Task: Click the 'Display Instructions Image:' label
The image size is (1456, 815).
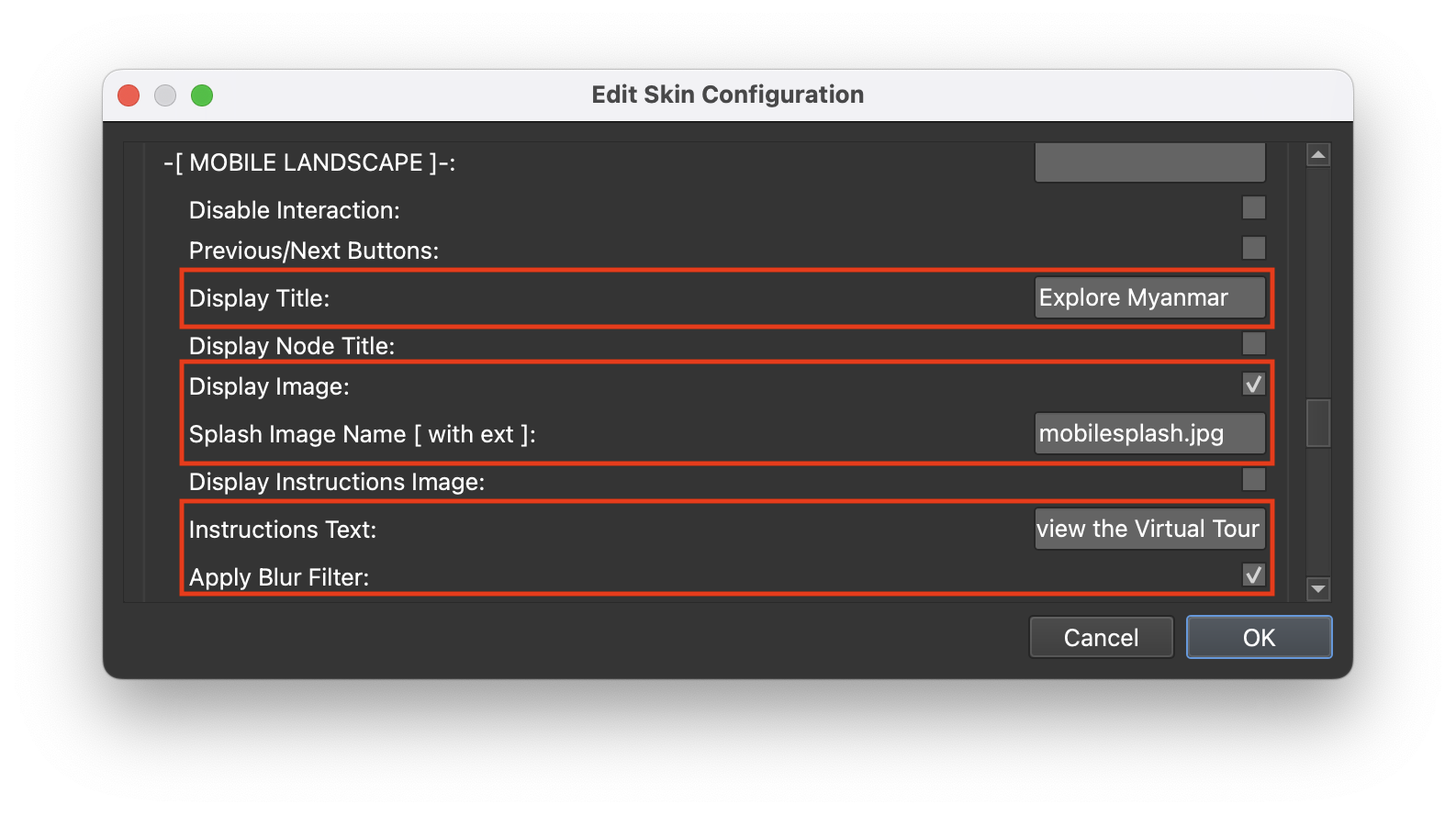Action: 337,482
